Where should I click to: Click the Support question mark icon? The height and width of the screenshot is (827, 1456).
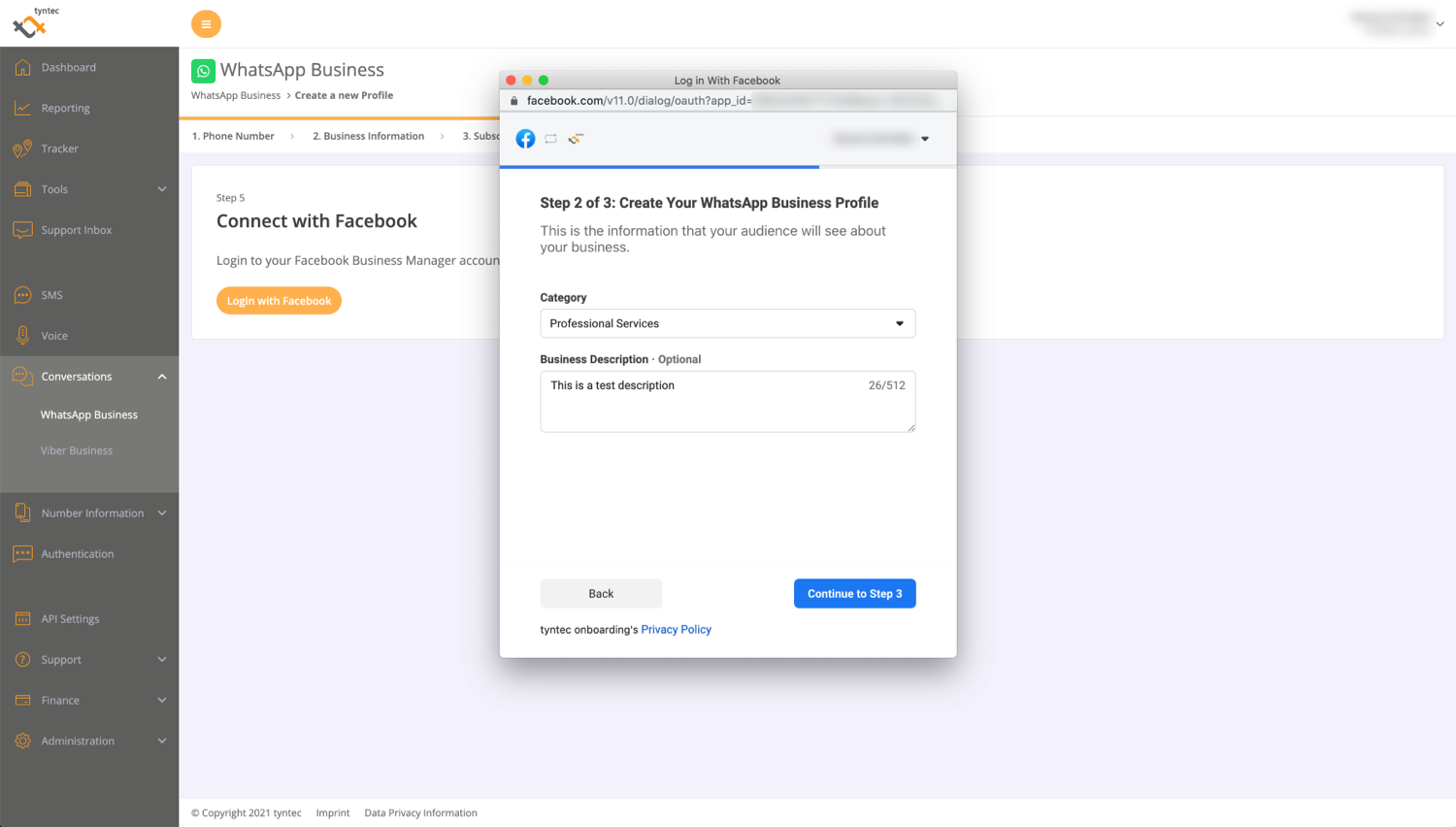coord(22,659)
